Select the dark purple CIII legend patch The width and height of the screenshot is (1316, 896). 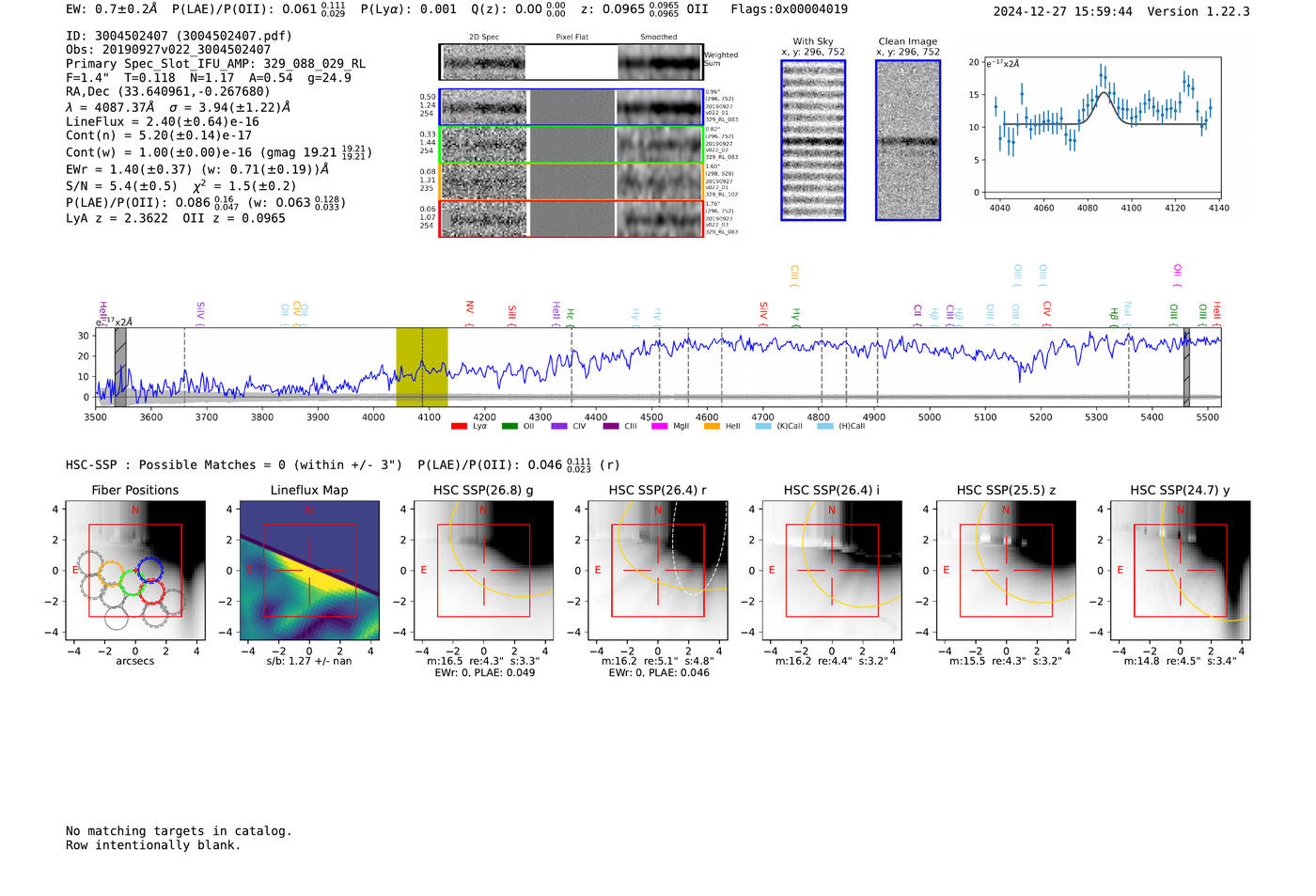tap(611, 427)
